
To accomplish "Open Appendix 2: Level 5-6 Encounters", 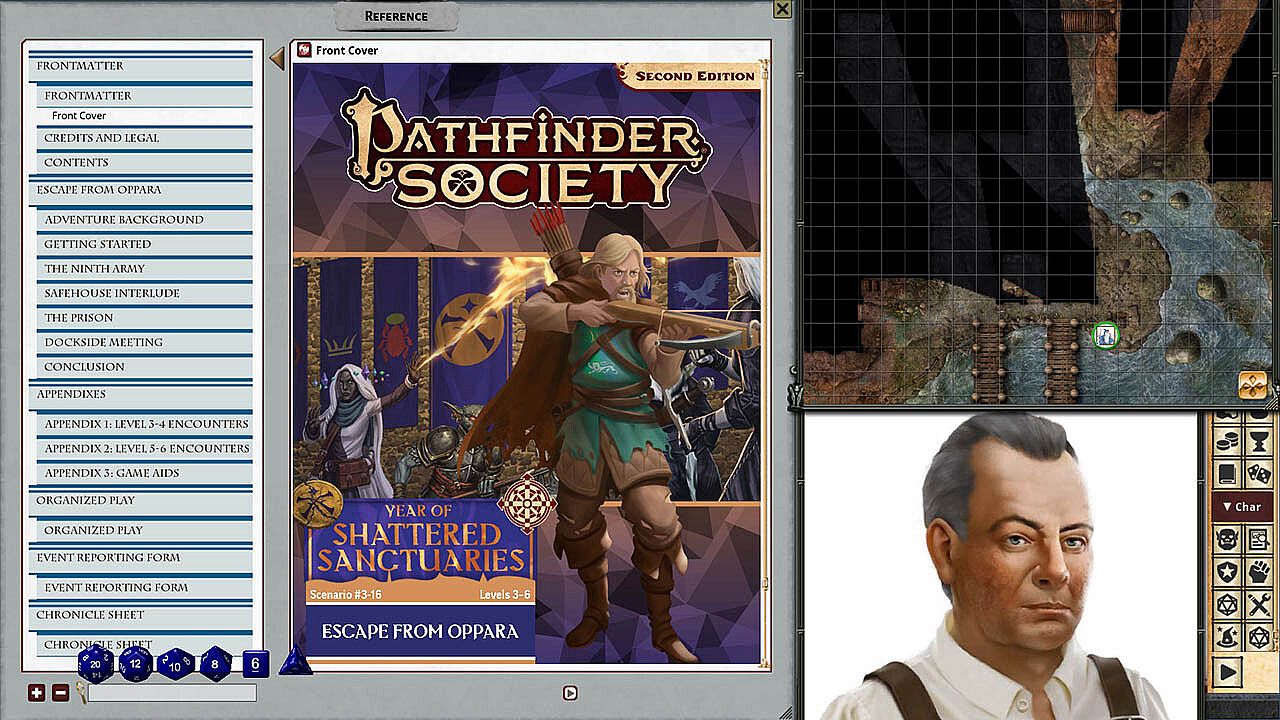I will coord(145,448).
